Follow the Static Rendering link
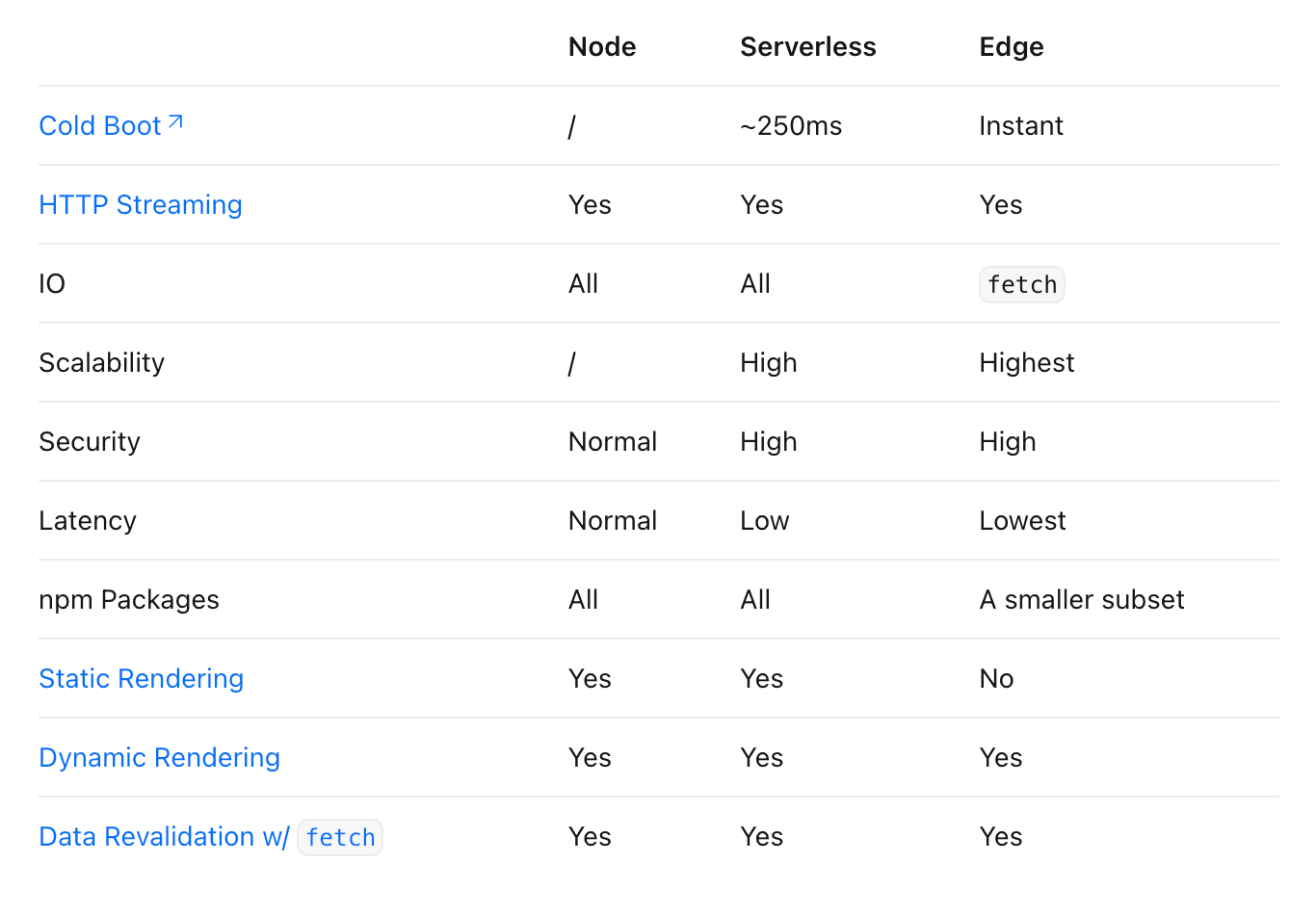1316x915 pixels. 141,679
